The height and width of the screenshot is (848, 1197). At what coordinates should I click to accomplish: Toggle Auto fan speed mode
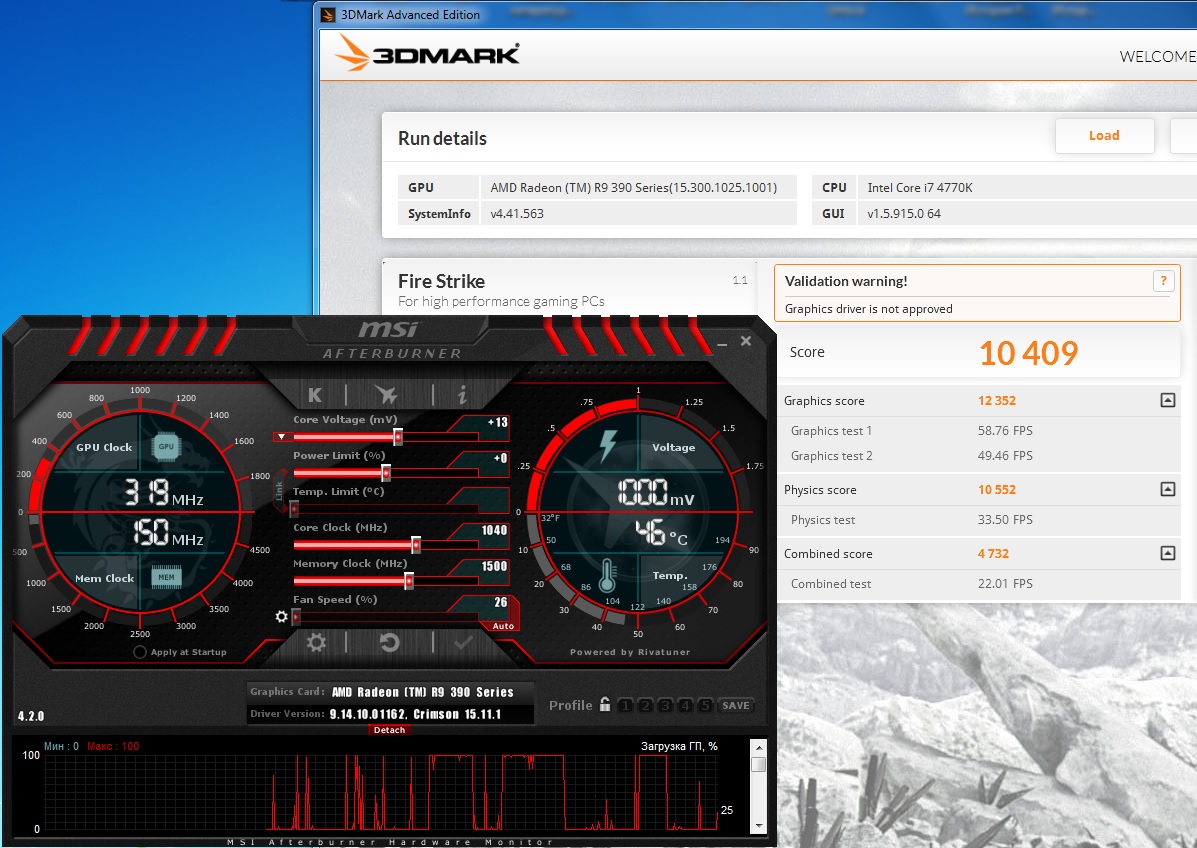(503, 626)
